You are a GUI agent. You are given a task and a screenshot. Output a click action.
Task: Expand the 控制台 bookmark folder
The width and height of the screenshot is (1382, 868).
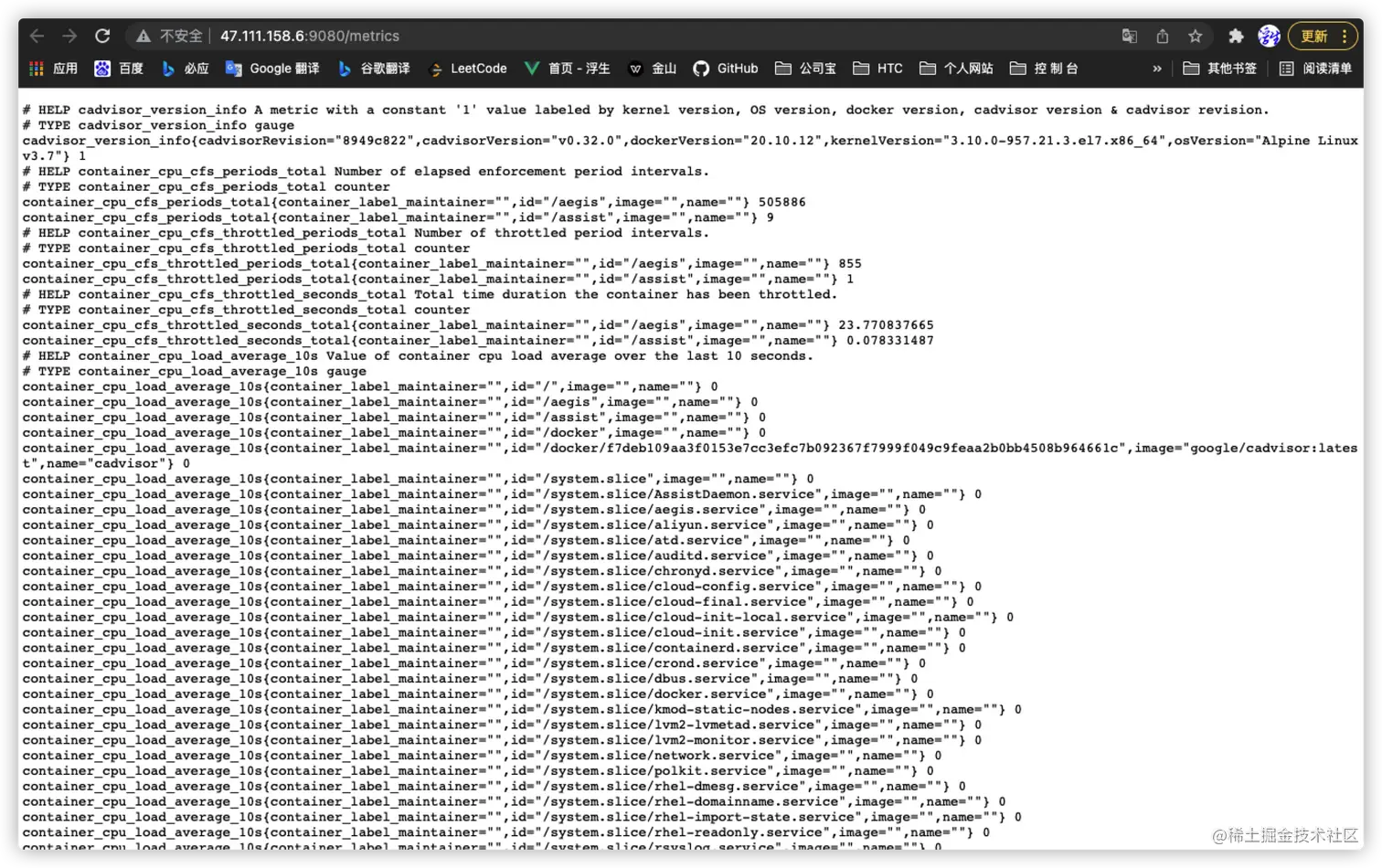pyautogui.click(x=1044, y=69)
